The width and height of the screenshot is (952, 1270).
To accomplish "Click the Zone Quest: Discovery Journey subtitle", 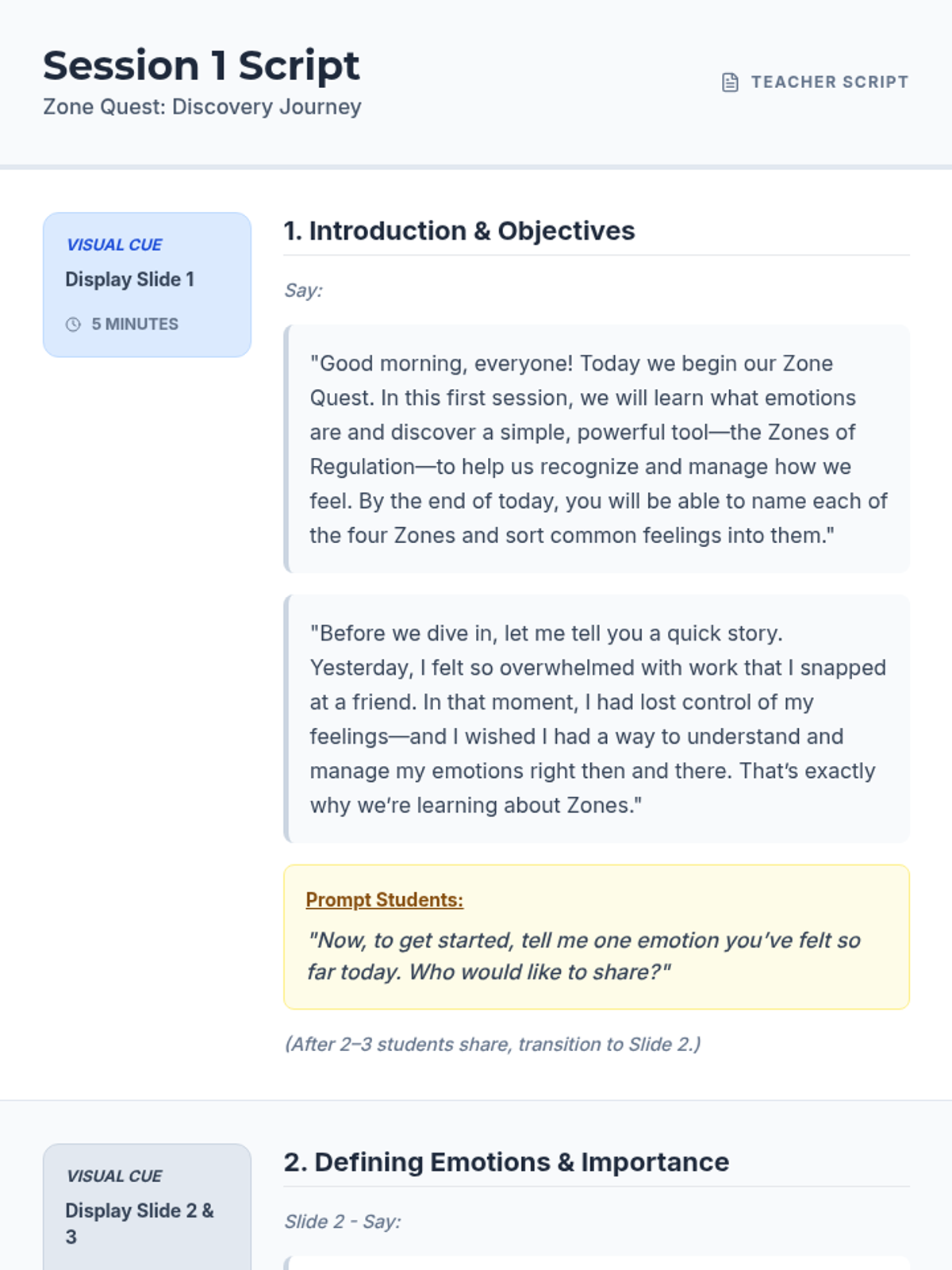I will tap(202, 107).
